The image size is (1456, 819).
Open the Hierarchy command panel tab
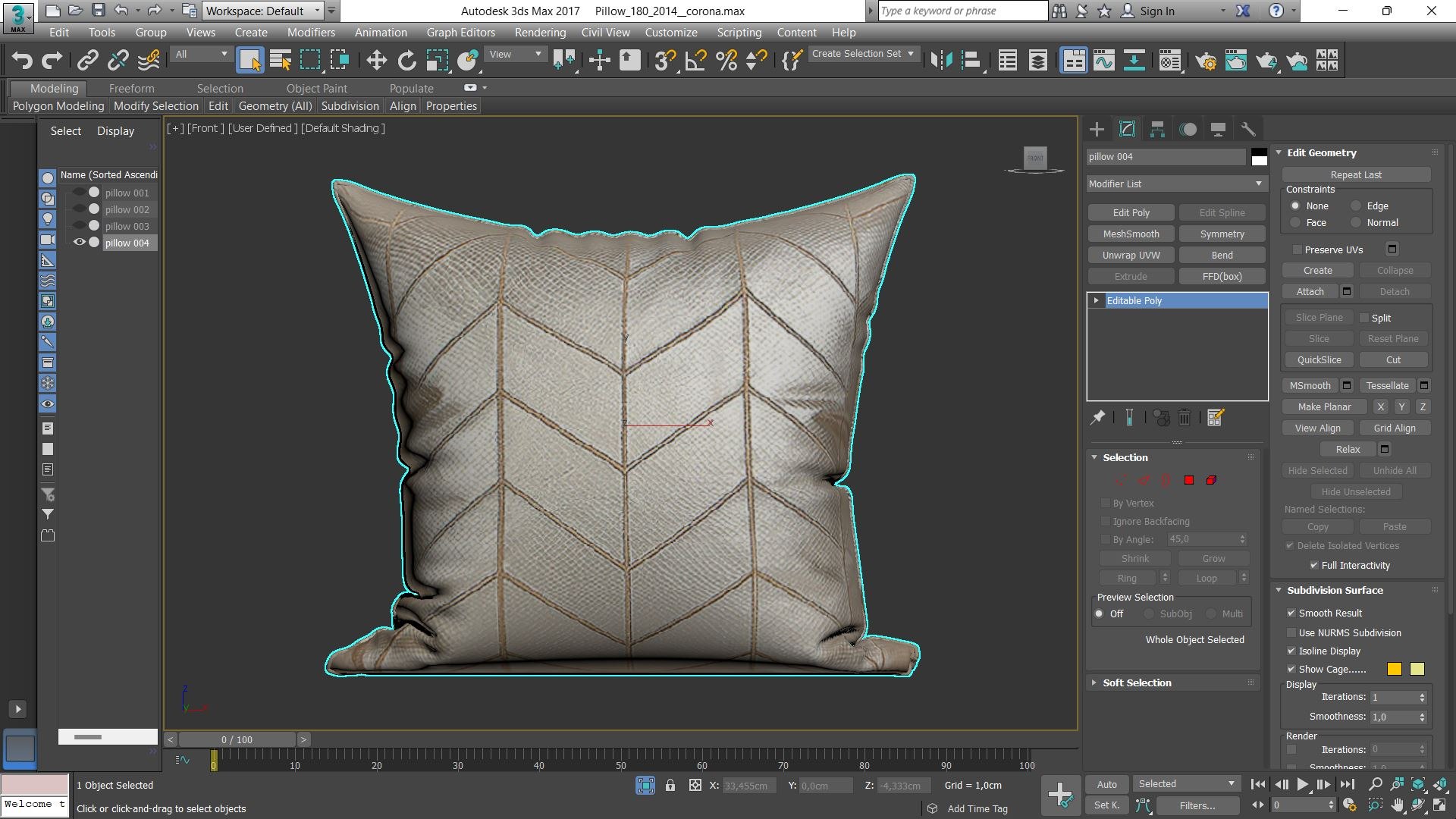click(x=1157, y=129)
